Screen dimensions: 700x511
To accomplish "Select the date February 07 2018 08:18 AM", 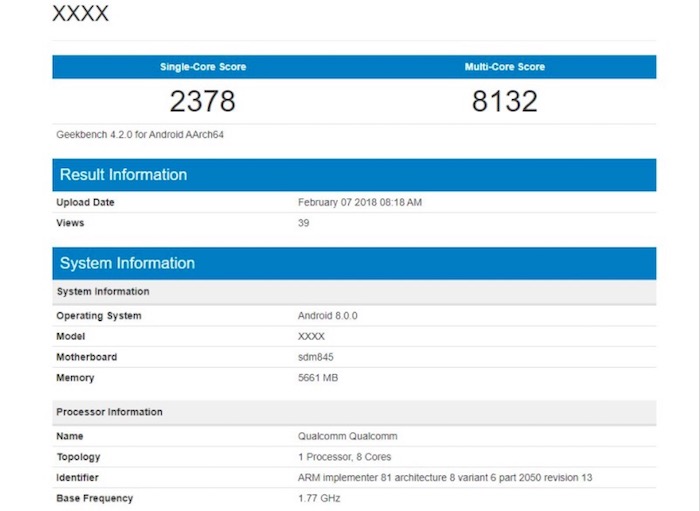I will tap(360, 203).
